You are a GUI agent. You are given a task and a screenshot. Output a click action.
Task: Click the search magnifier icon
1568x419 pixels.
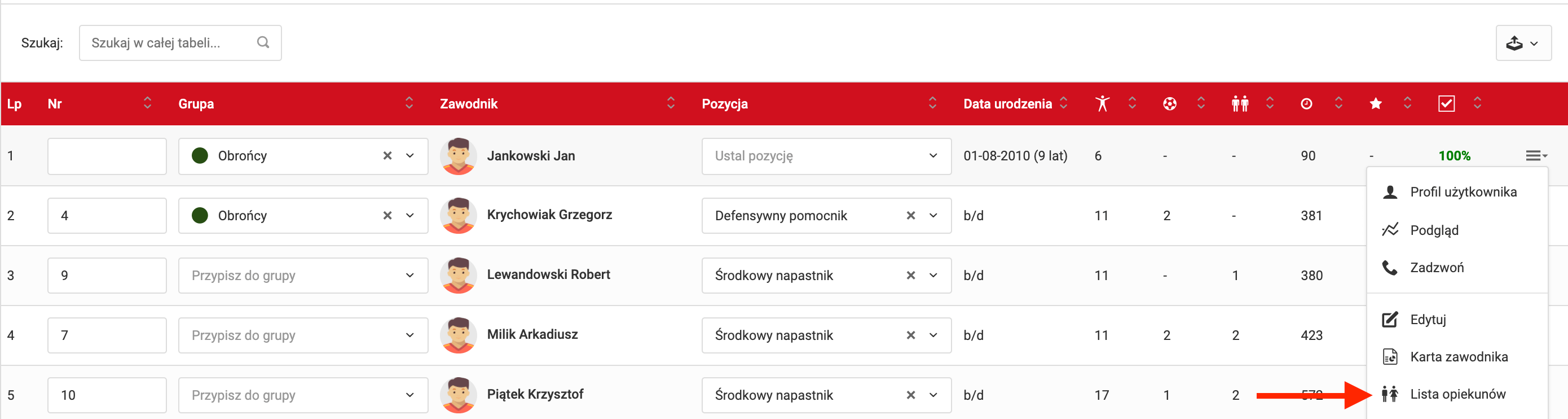(x=263, y=42)
